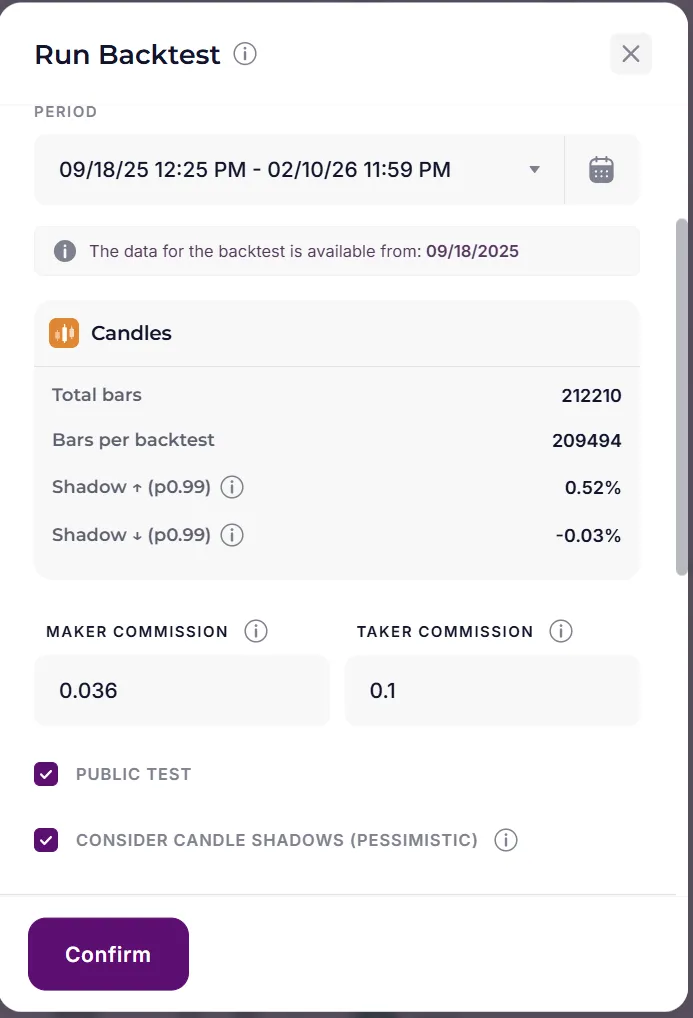
Task: Click the Taker Commission info icon
Action: [x=561, y=631]
